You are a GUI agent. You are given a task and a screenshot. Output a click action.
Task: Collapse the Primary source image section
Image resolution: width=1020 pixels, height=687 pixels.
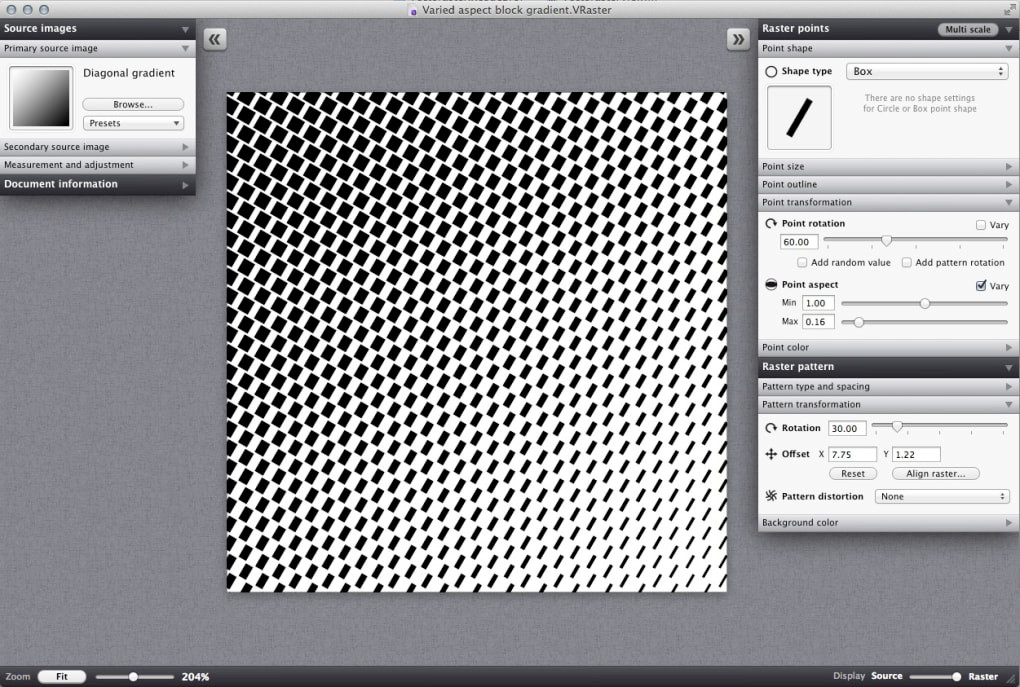(185, 49)
